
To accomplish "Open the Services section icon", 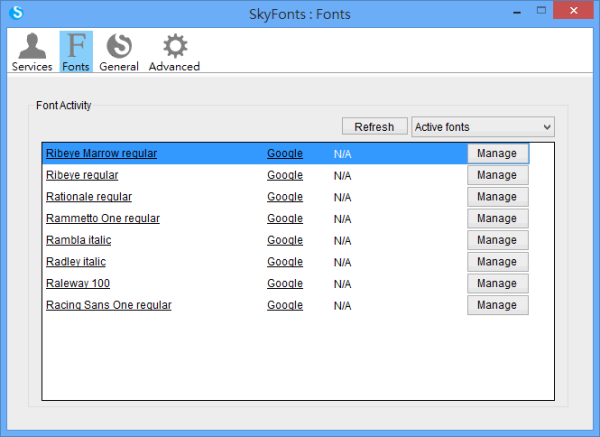I will point(32,52).
